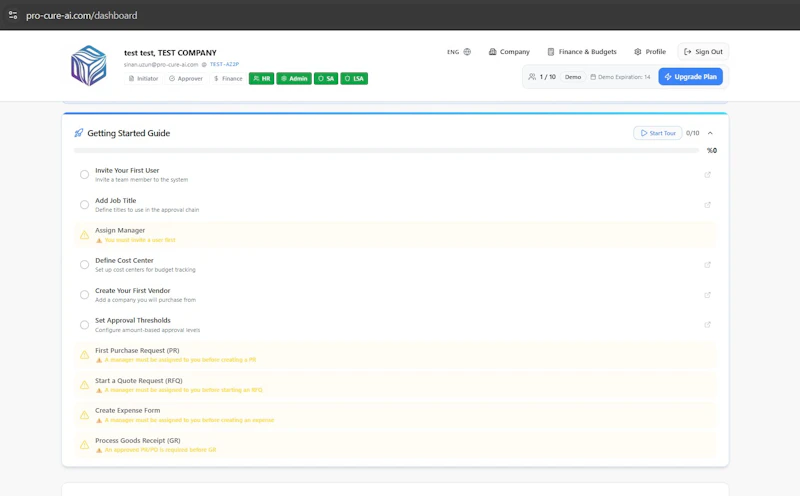Viewport: 800px width, 496px height.
Task: Open the Company menu
Action: point(509,52)
